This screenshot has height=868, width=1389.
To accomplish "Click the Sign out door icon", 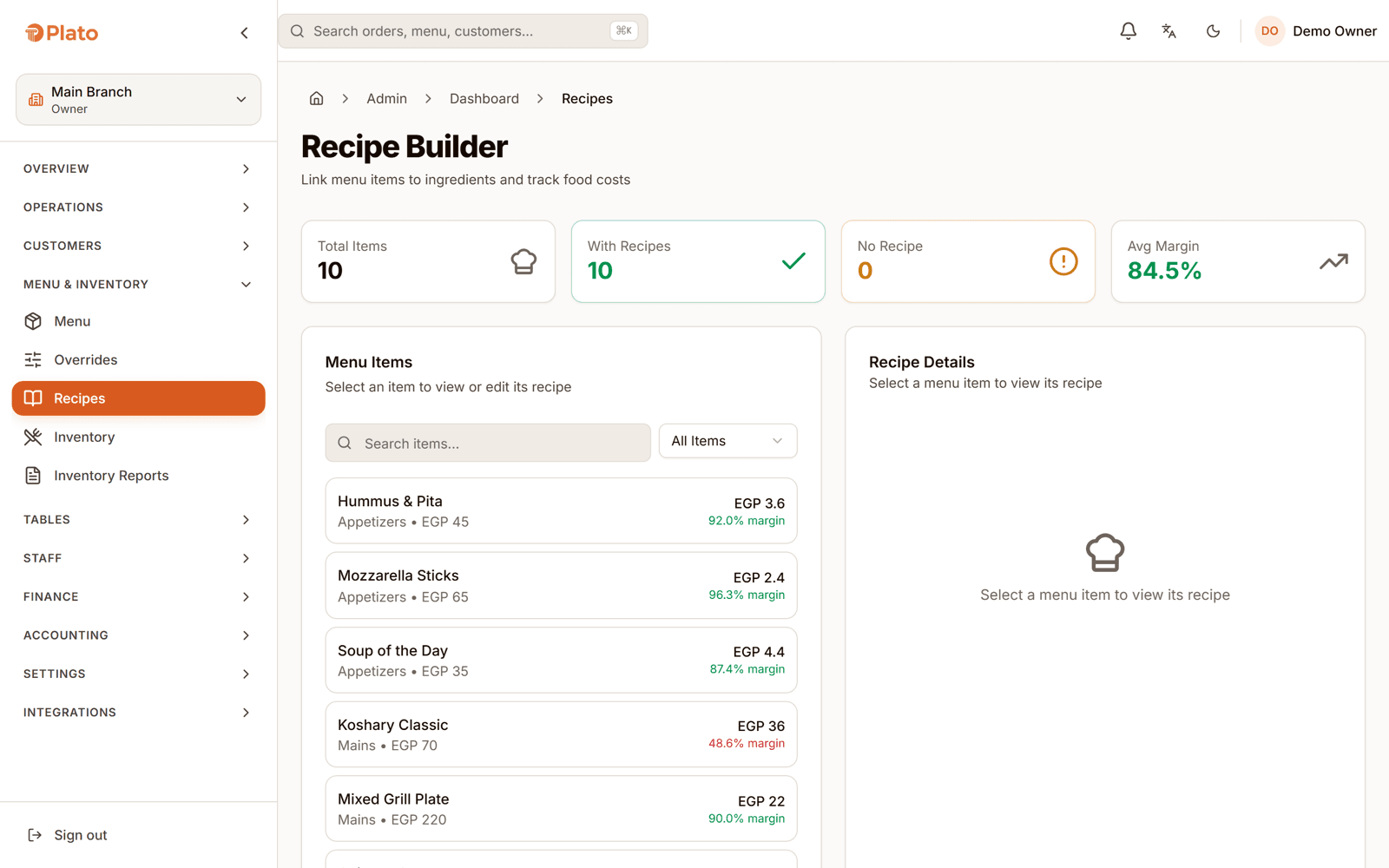I will pos(35,835).
